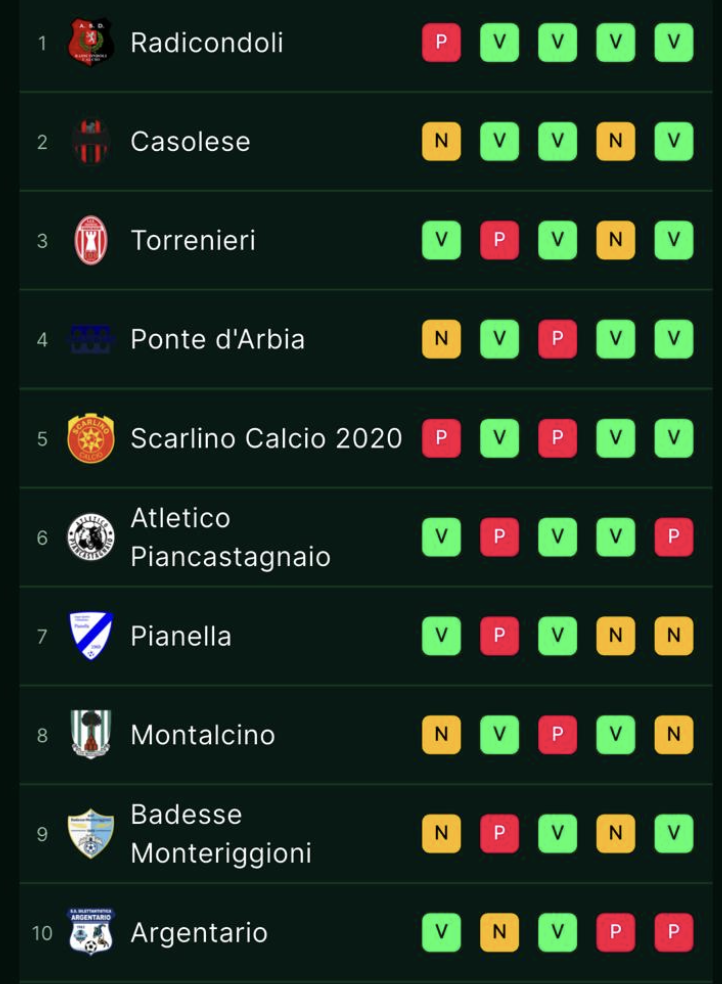This screenshot has width=722, height=984.
Task: Click the Ponte d'Arbia team crest
Action: 90,340
